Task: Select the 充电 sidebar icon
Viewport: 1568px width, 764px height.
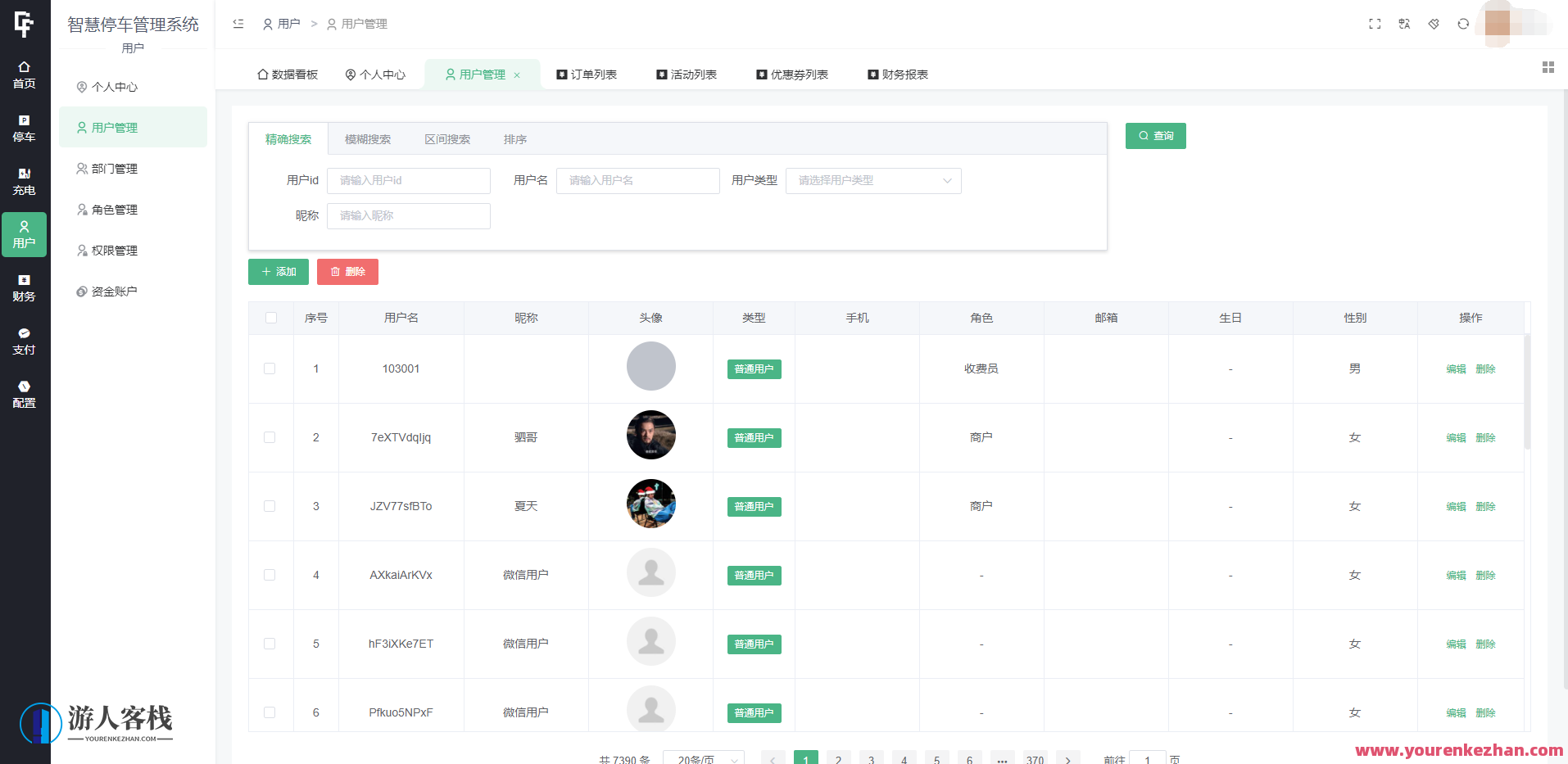Action: tap(24, 182)
